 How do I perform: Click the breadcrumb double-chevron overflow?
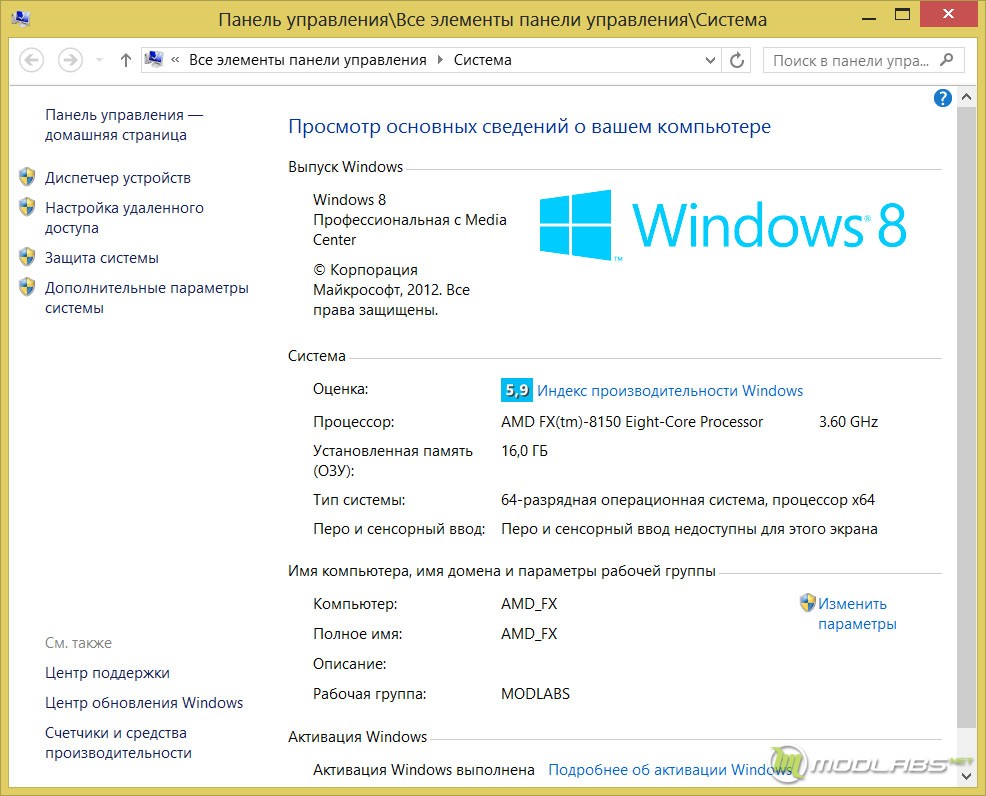pos(175,60)
